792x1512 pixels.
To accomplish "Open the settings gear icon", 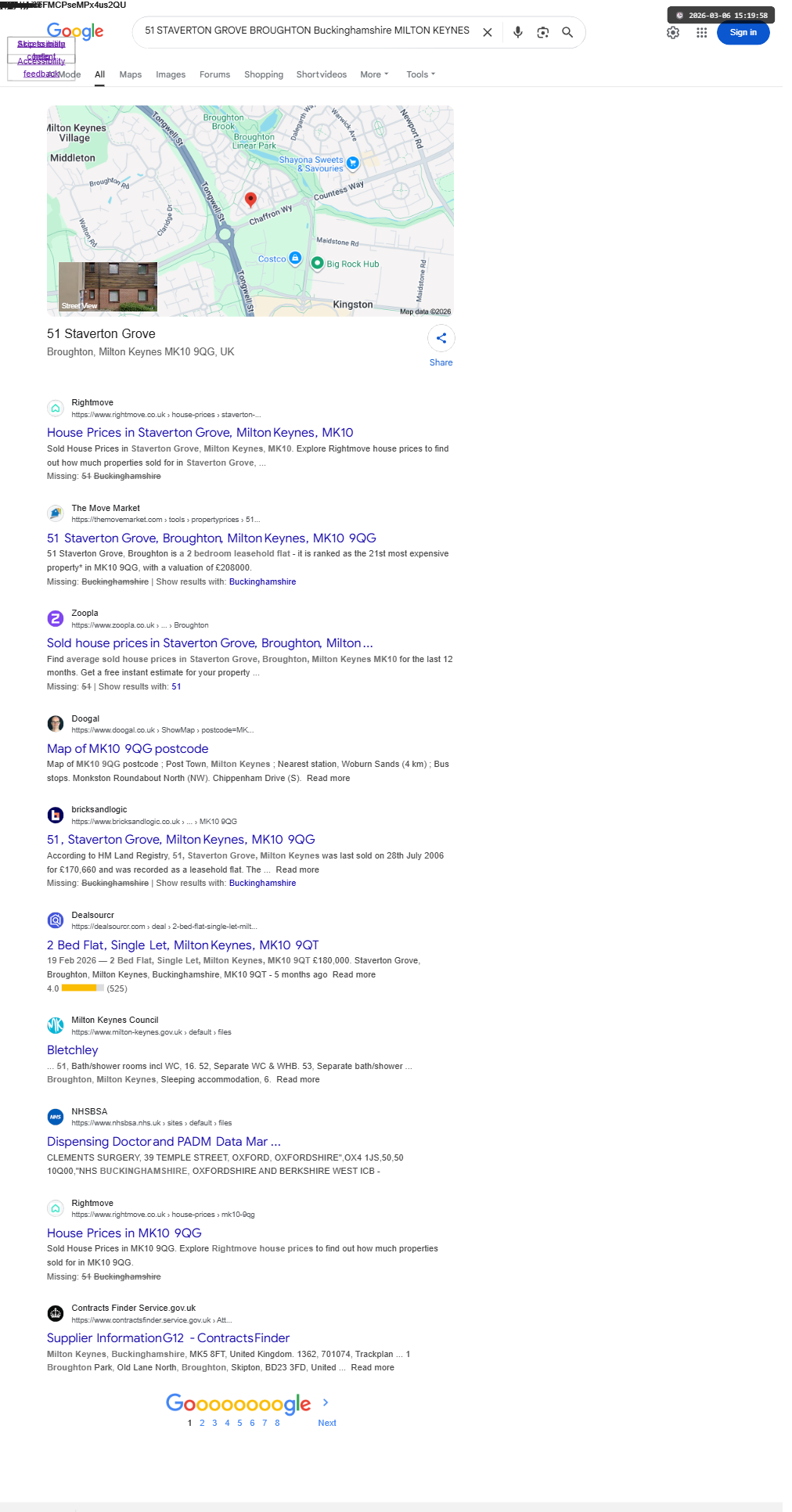I will click(673, 33).
